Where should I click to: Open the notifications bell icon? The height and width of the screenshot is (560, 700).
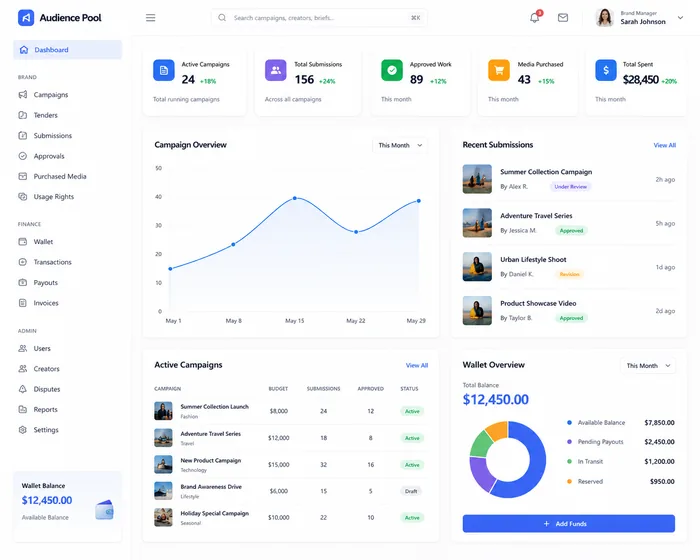tap(534, 18)
